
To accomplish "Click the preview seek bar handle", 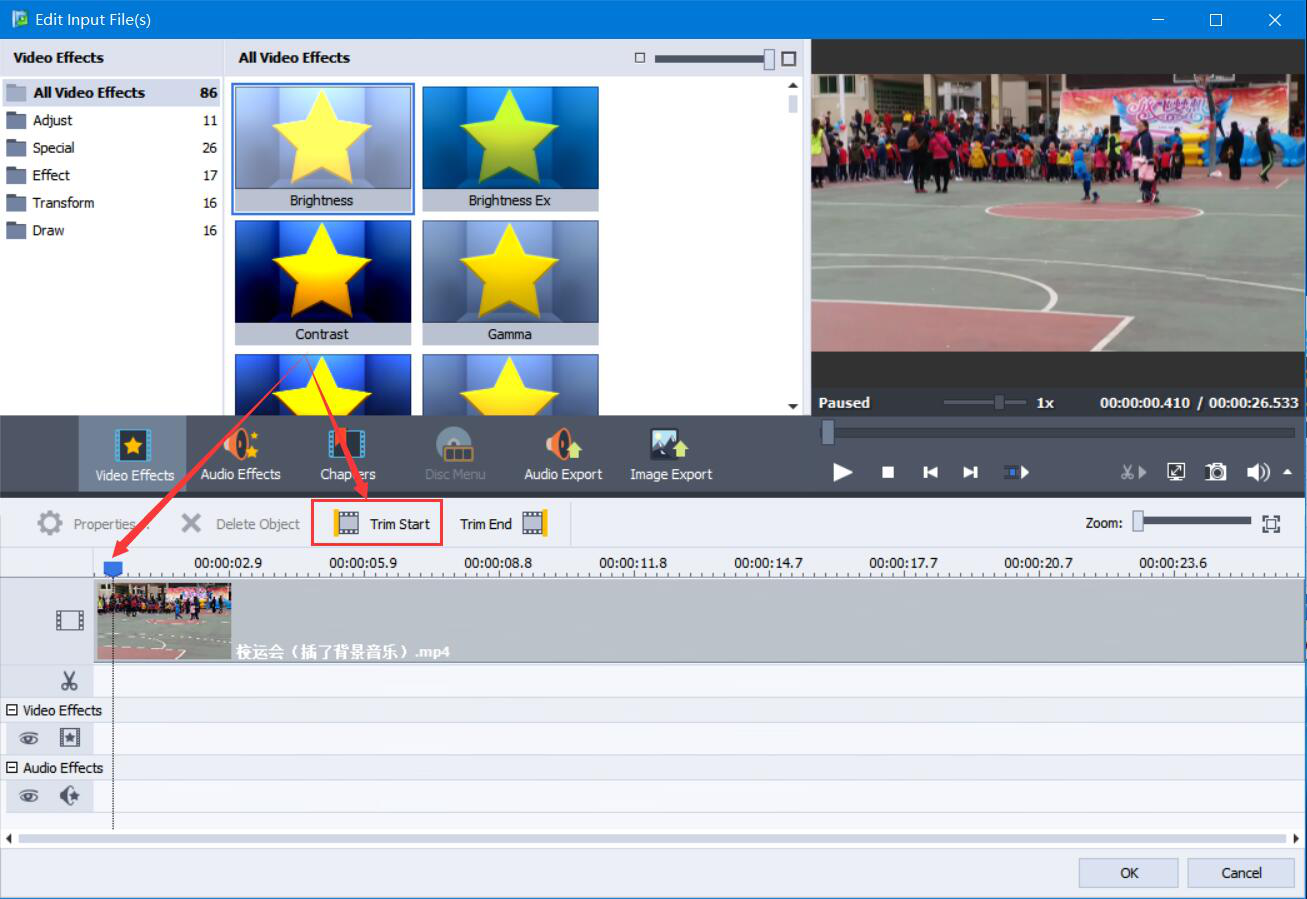I will coord(827,432).
